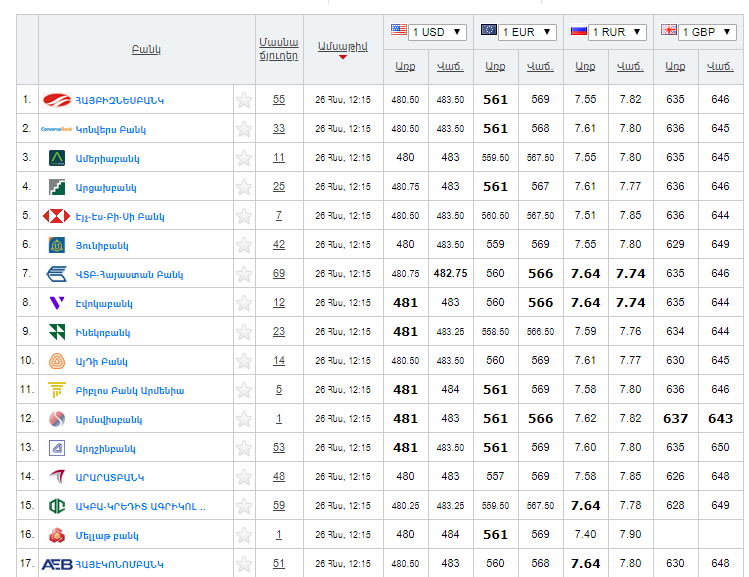The image size is (749, 577).
Task: Click the AEB Armeconombank logo in row 17
Action: click(57, 565)
